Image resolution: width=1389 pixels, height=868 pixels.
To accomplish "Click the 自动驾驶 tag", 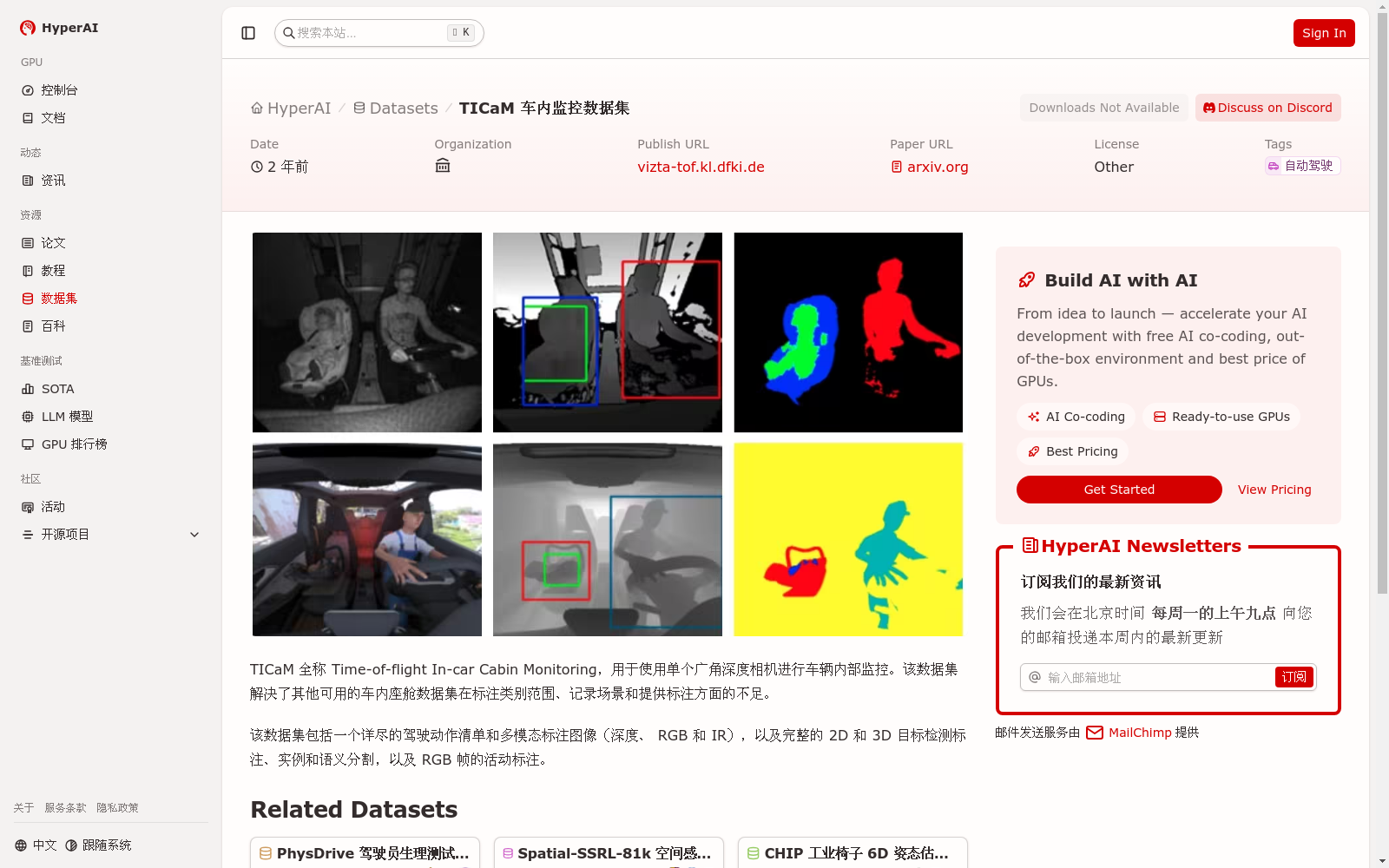I will [x=1302, y=166].
